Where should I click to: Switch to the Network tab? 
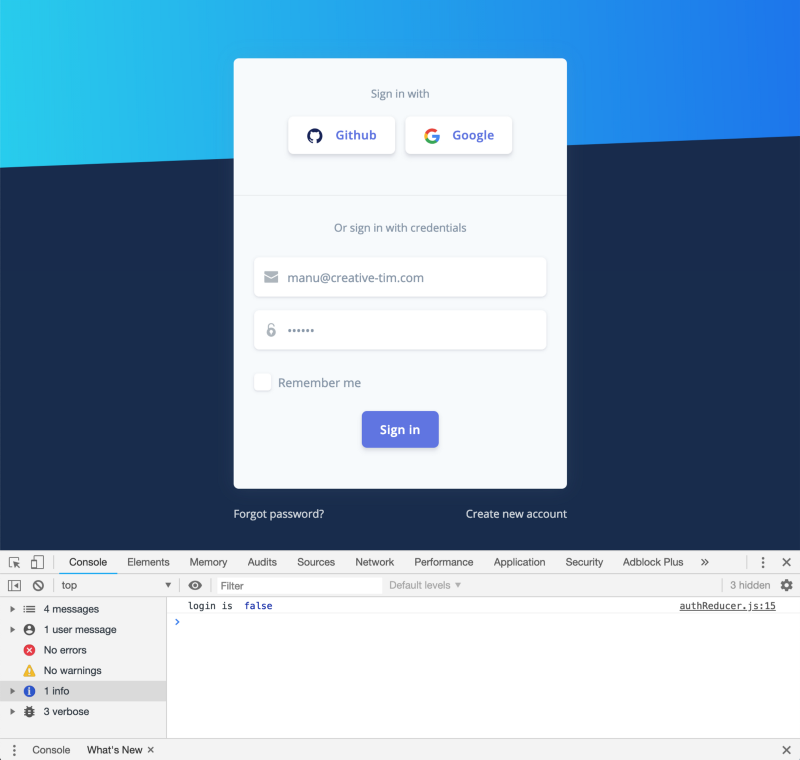coord(375,562)
